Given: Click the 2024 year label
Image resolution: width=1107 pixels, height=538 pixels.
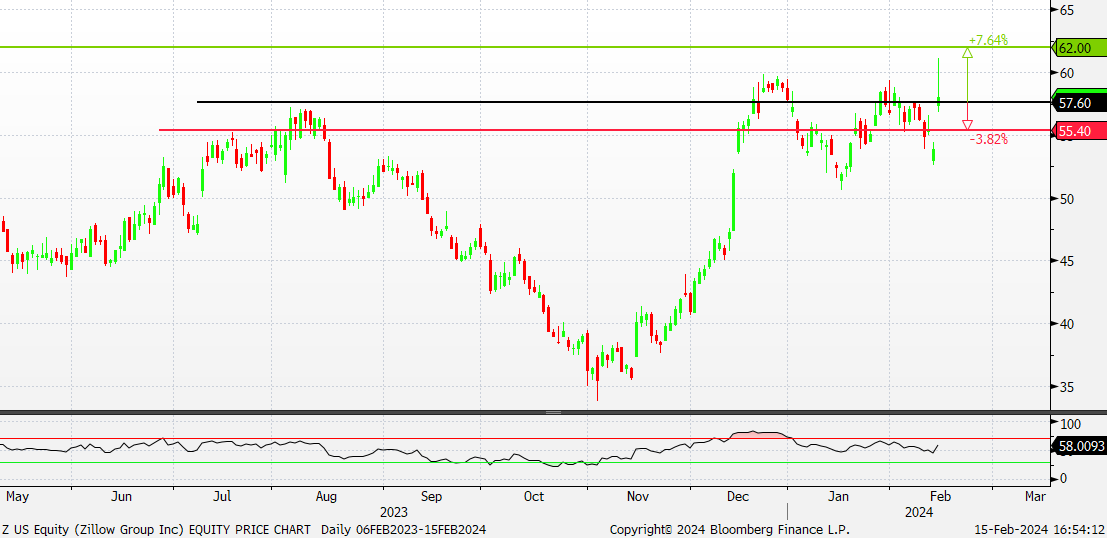Looking at the screenshot, I should (919, 512).
